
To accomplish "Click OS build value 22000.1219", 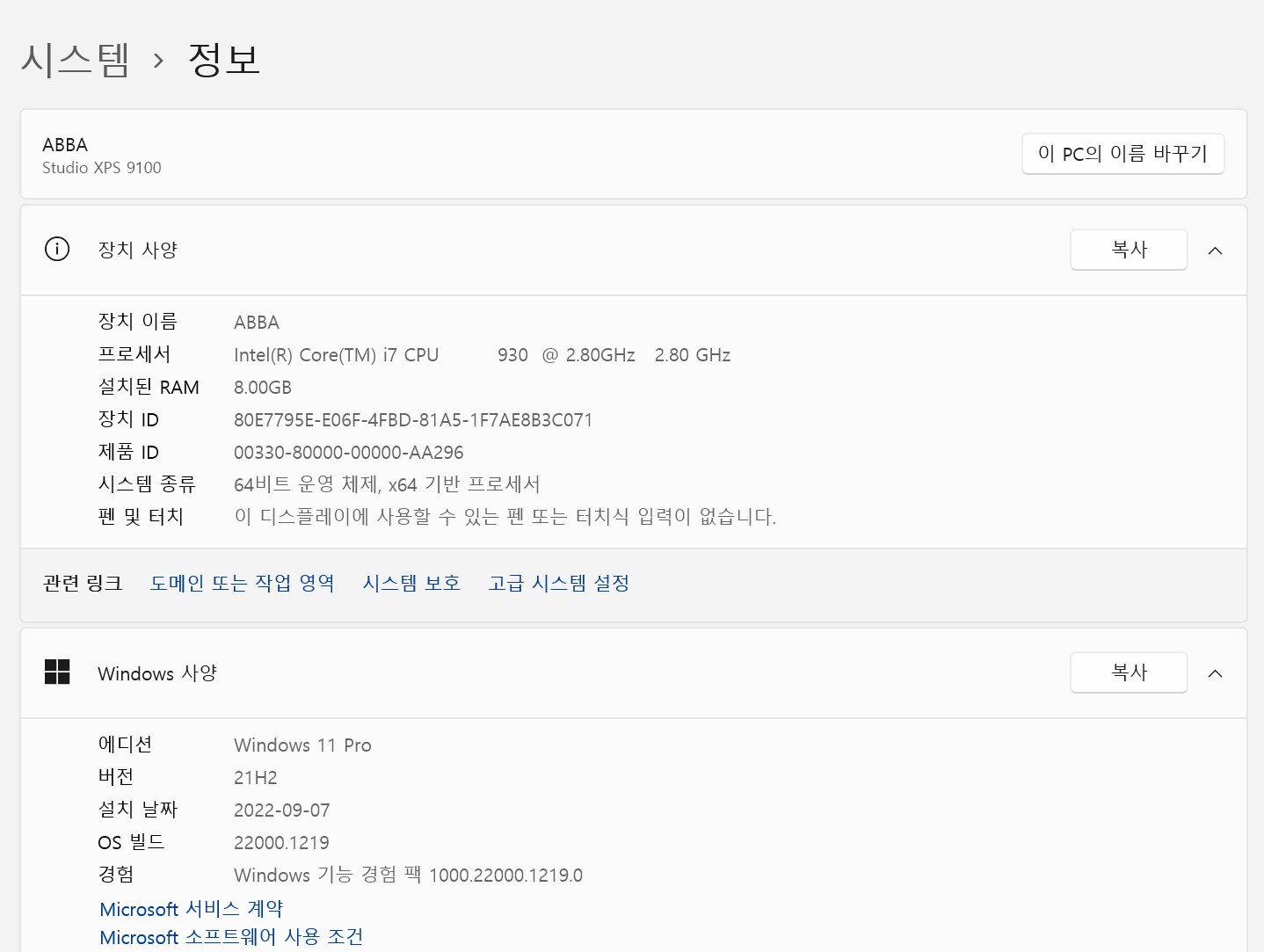I will (281, 843).
